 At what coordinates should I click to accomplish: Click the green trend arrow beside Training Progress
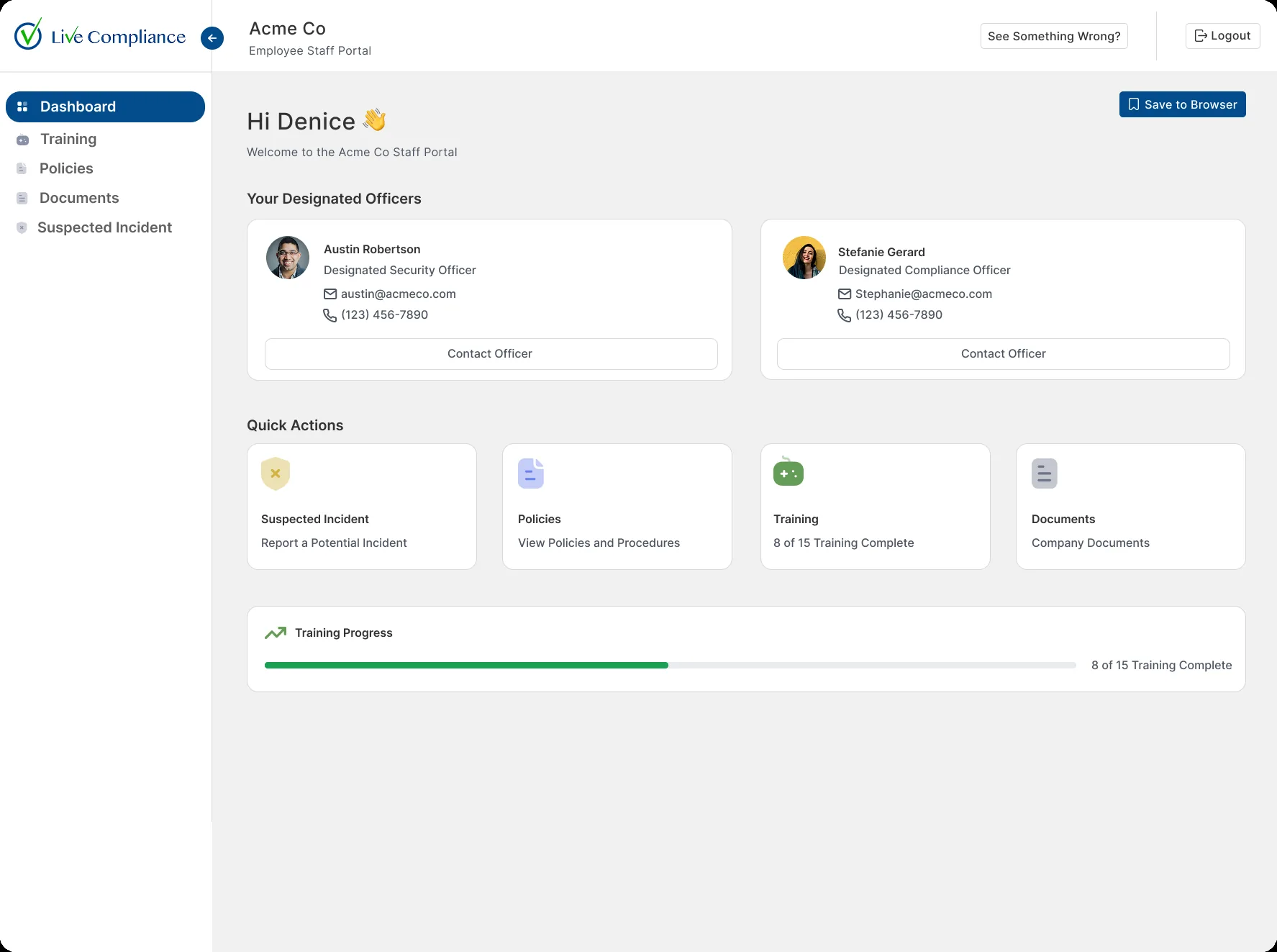pyautogui.click(x=276, y=633)
